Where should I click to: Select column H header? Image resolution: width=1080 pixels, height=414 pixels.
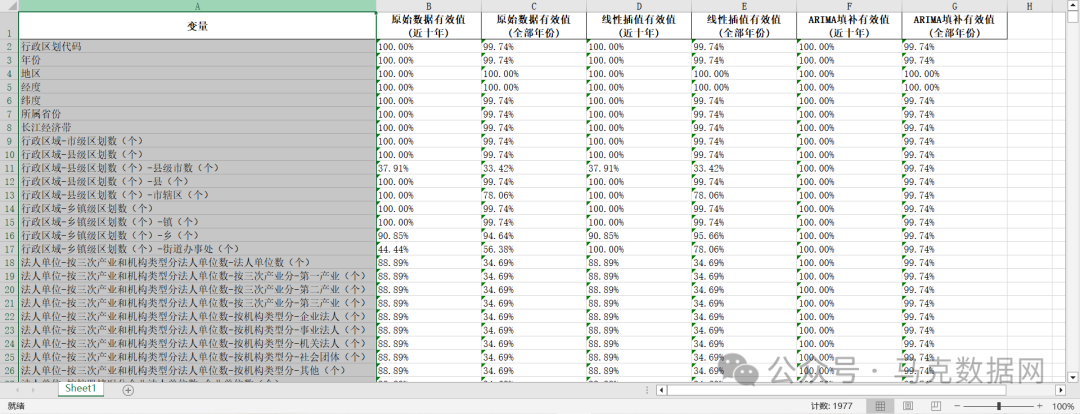pyautogui.click(x=1030, y=6)
